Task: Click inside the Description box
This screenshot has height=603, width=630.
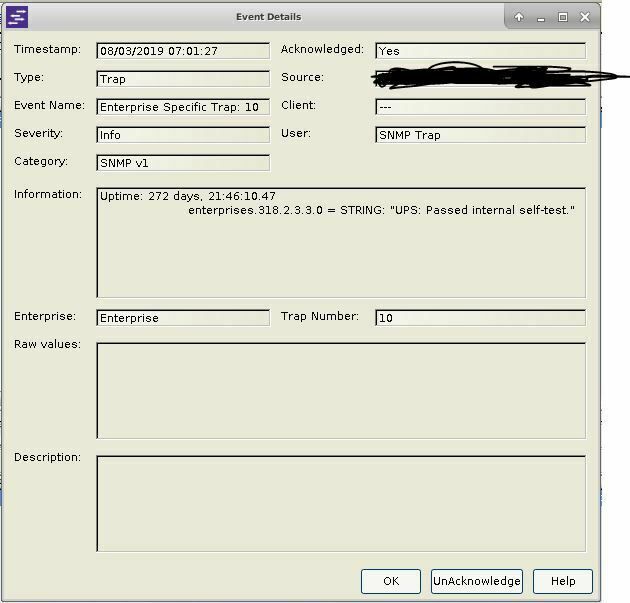Action: pos(340,504)
